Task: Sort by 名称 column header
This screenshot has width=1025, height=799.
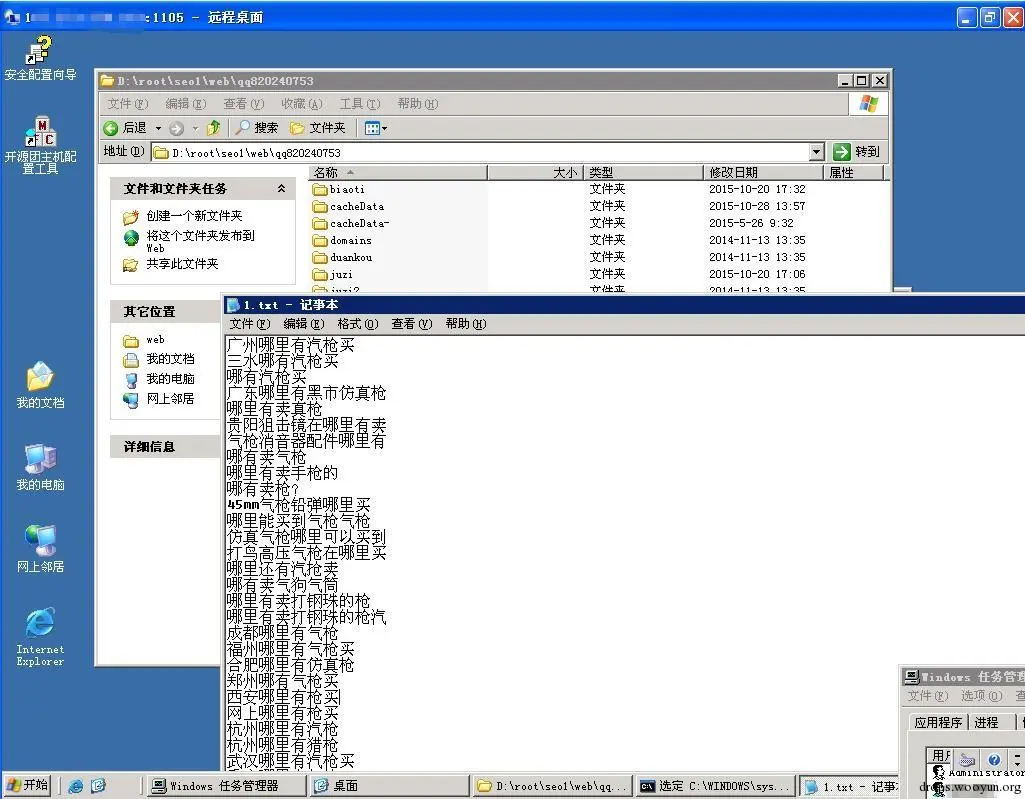Action: [398, 173]
